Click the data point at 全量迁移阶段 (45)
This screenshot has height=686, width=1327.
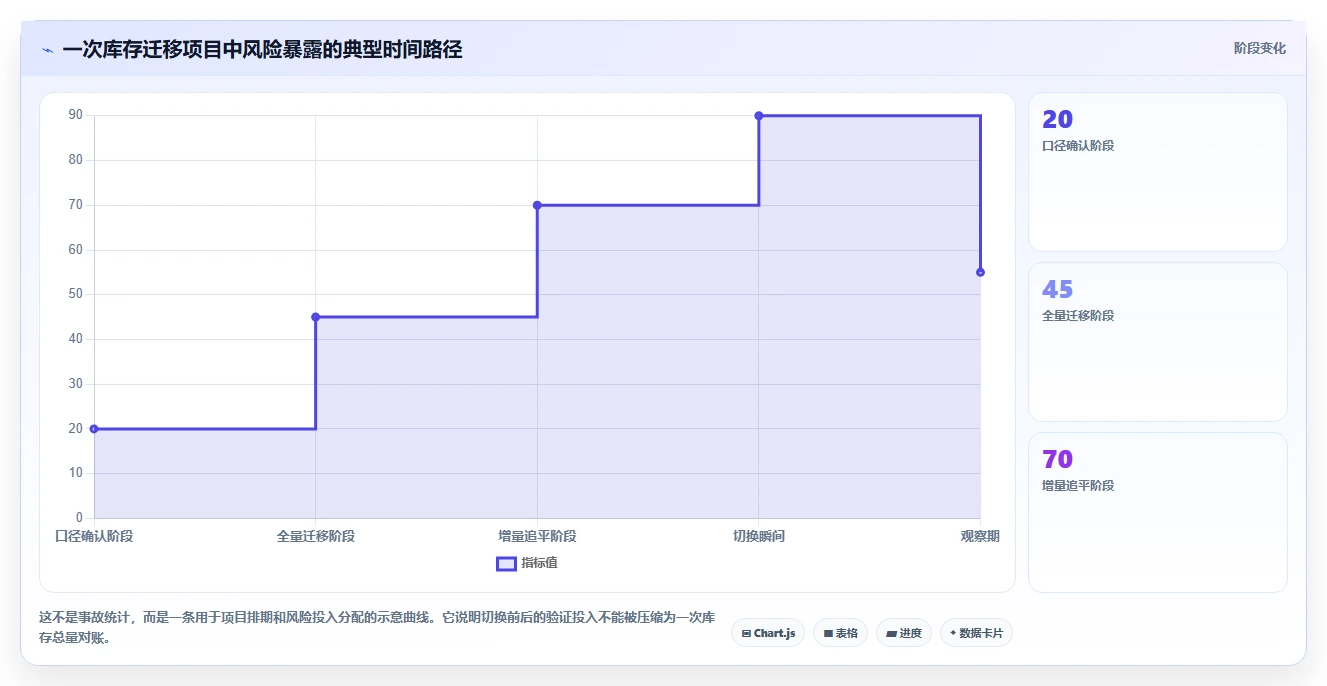315,317
